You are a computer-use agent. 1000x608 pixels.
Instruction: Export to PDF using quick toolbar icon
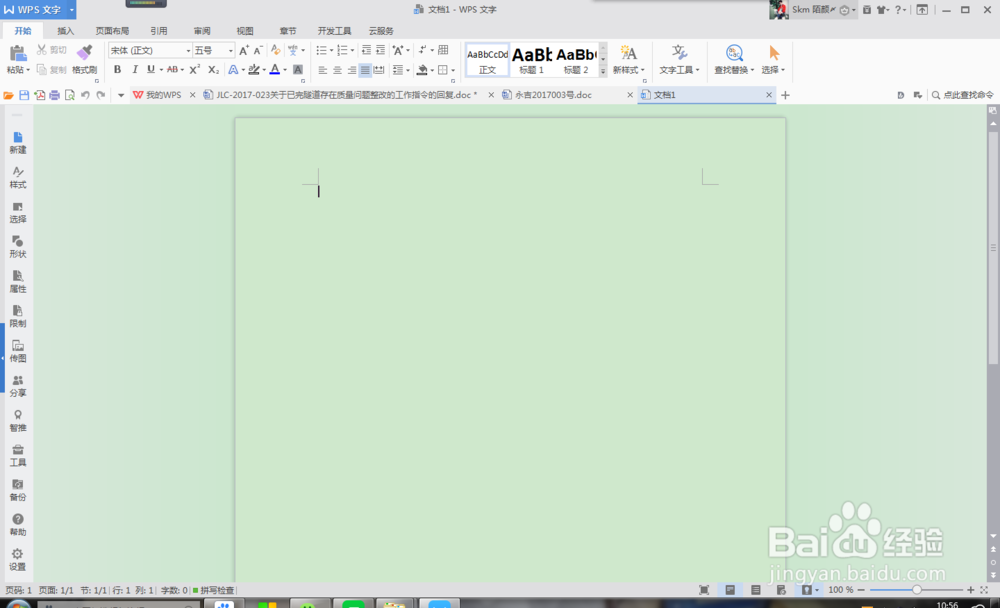40,95
